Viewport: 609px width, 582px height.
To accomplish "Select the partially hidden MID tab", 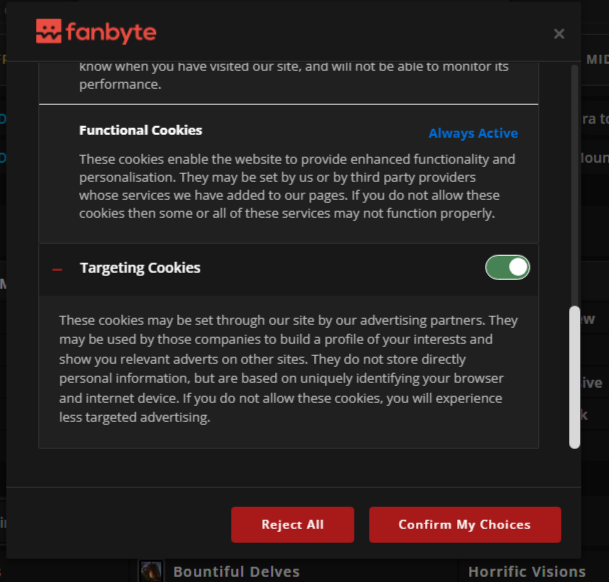I will (x=596, y=60).
